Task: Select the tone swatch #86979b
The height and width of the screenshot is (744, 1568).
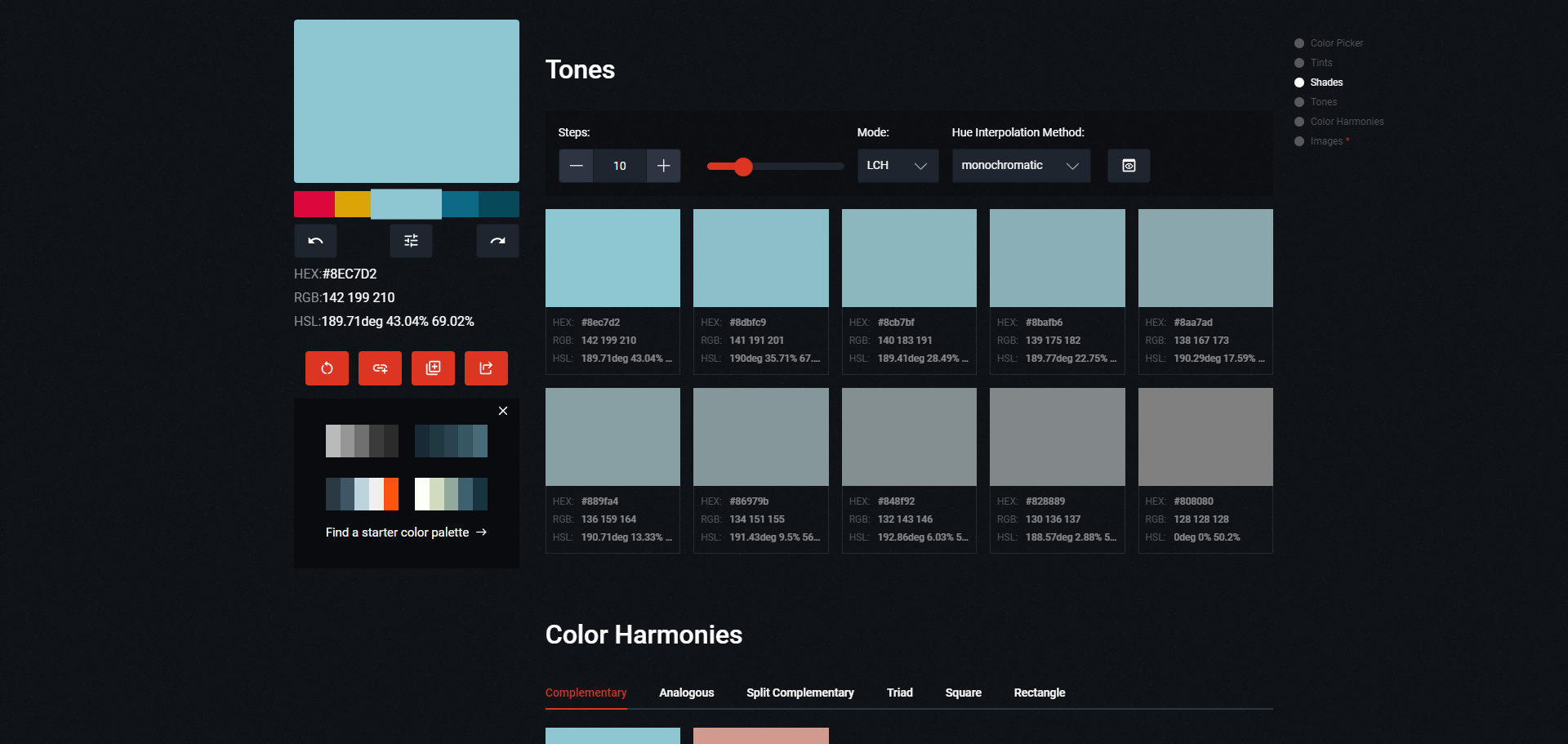Action: (760, 437)
